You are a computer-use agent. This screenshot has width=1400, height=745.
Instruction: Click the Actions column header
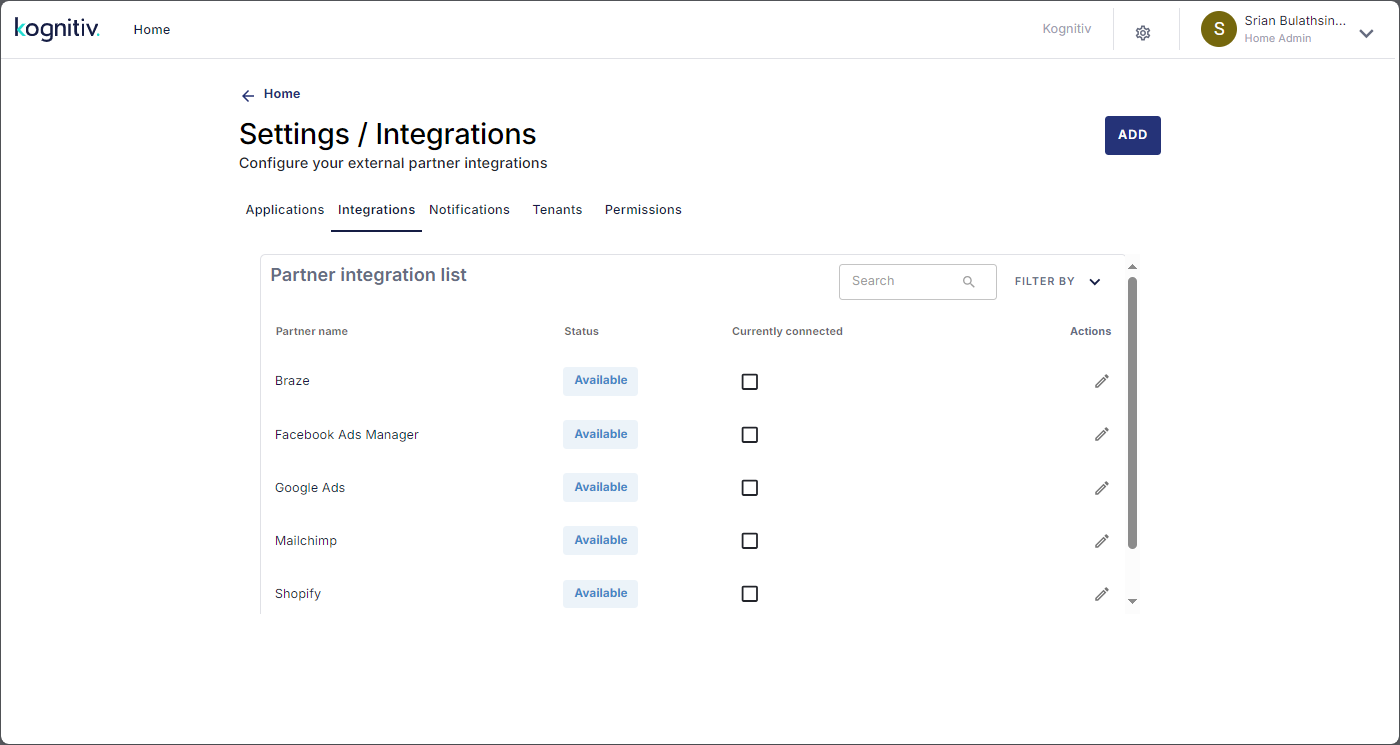tap(1090, 332)
